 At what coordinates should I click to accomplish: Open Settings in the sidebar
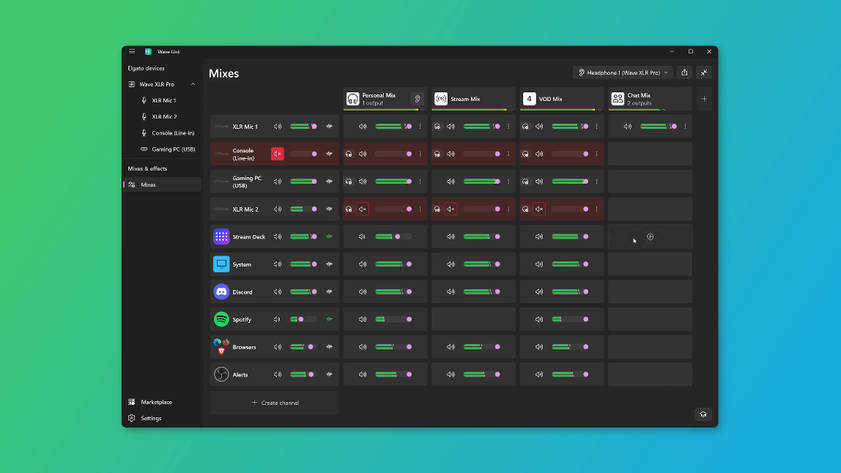(x=151, y=418)
